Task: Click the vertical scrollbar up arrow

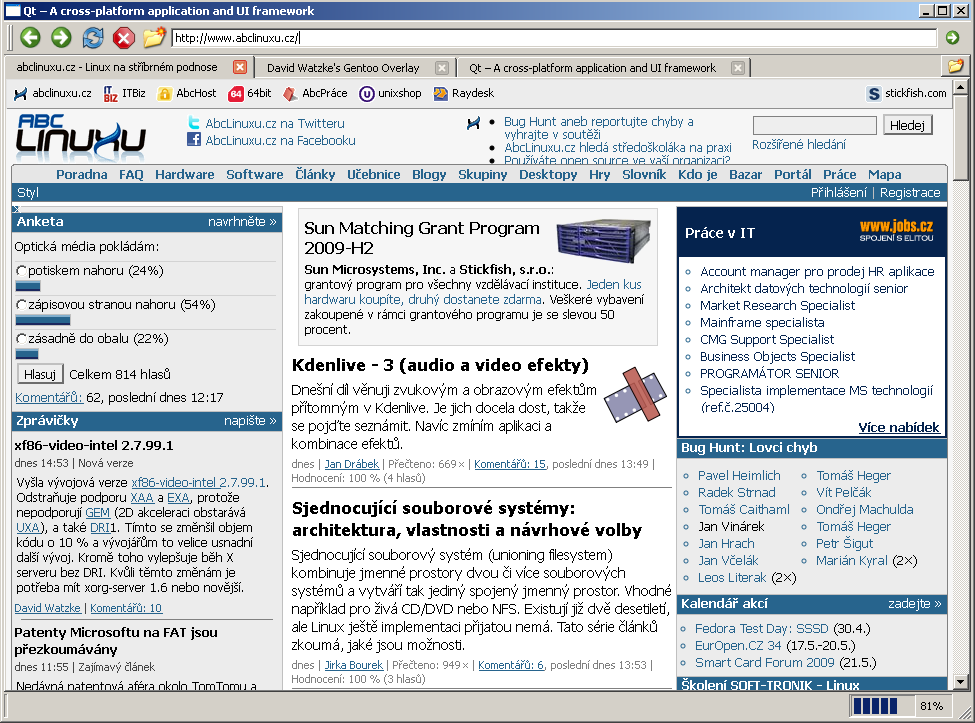Action: pyautogui.click(x=960, y=88)
